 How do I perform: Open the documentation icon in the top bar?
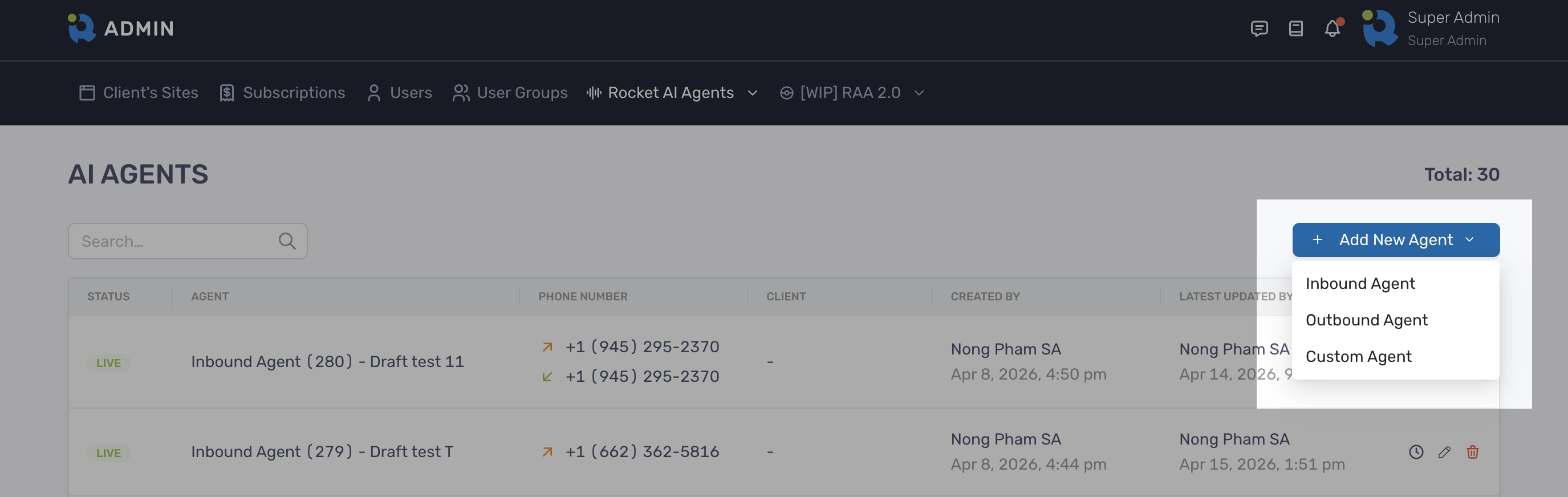coord(1296,28)
